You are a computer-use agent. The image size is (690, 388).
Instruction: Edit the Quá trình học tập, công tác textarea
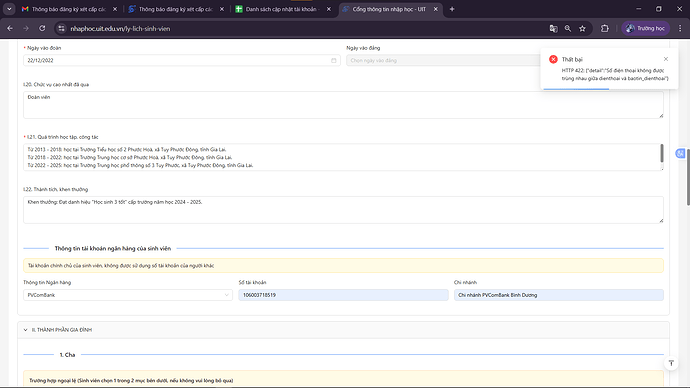pyautogui.click(x=343, y=157)
